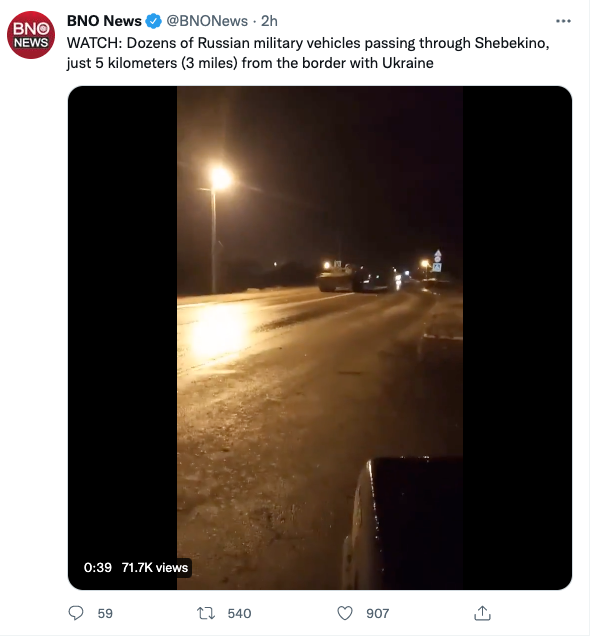Click the like count 907
This screenshot has height=636, width=601.
coord(376,613)
